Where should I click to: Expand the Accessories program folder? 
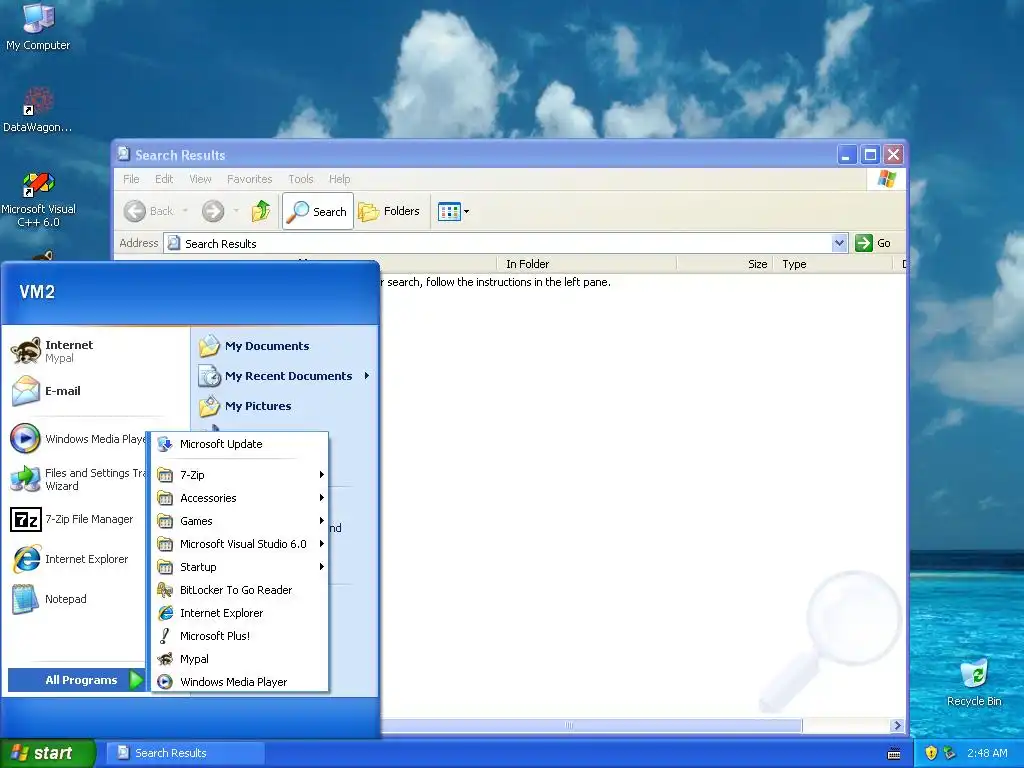tap(240, 498)
